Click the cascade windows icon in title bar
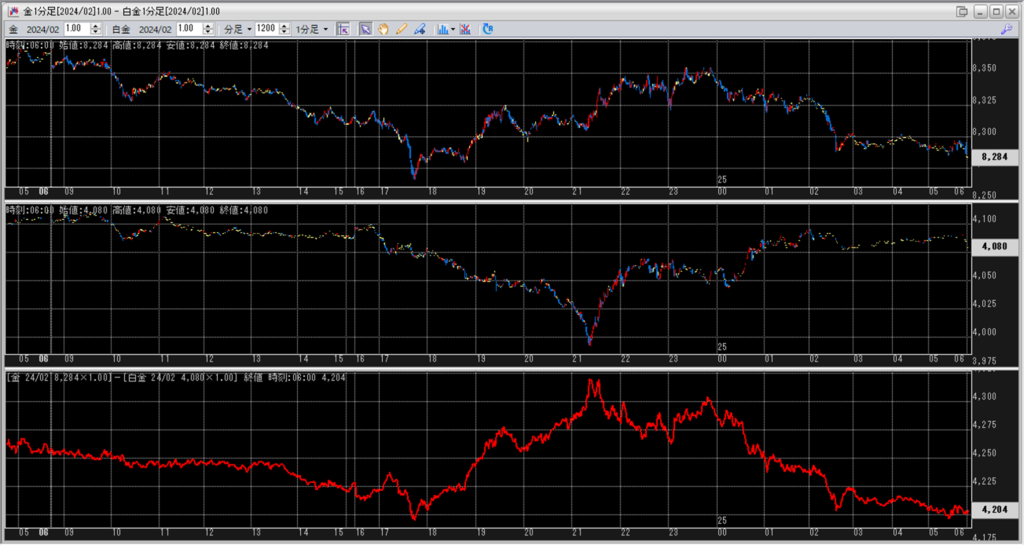 pos(962,10)
